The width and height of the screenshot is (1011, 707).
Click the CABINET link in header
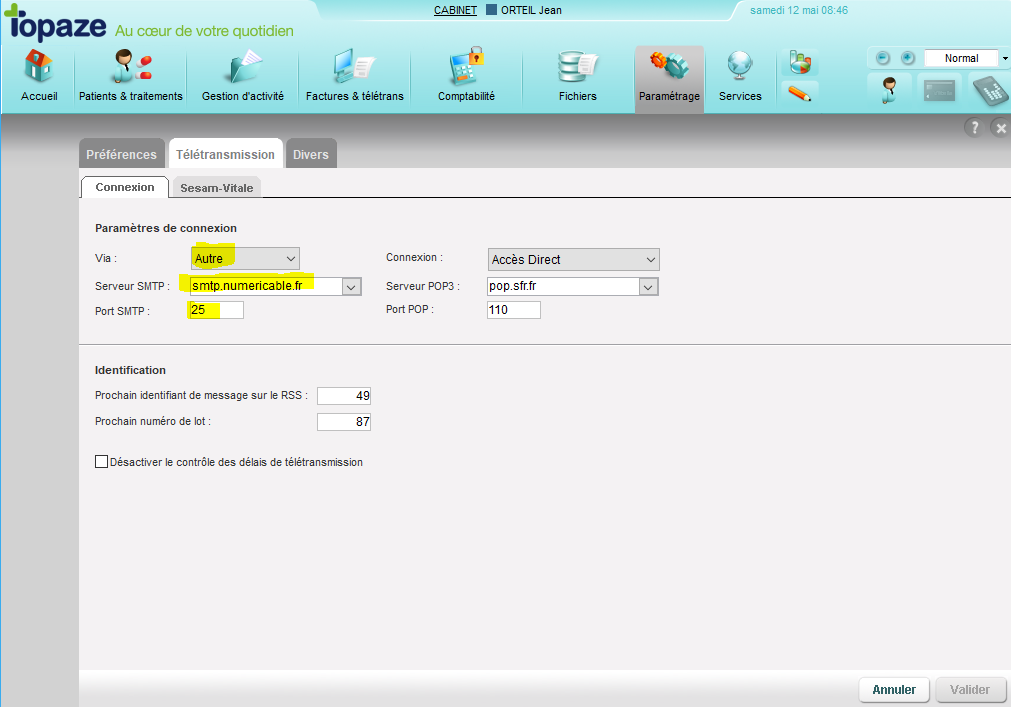(455, 10)
